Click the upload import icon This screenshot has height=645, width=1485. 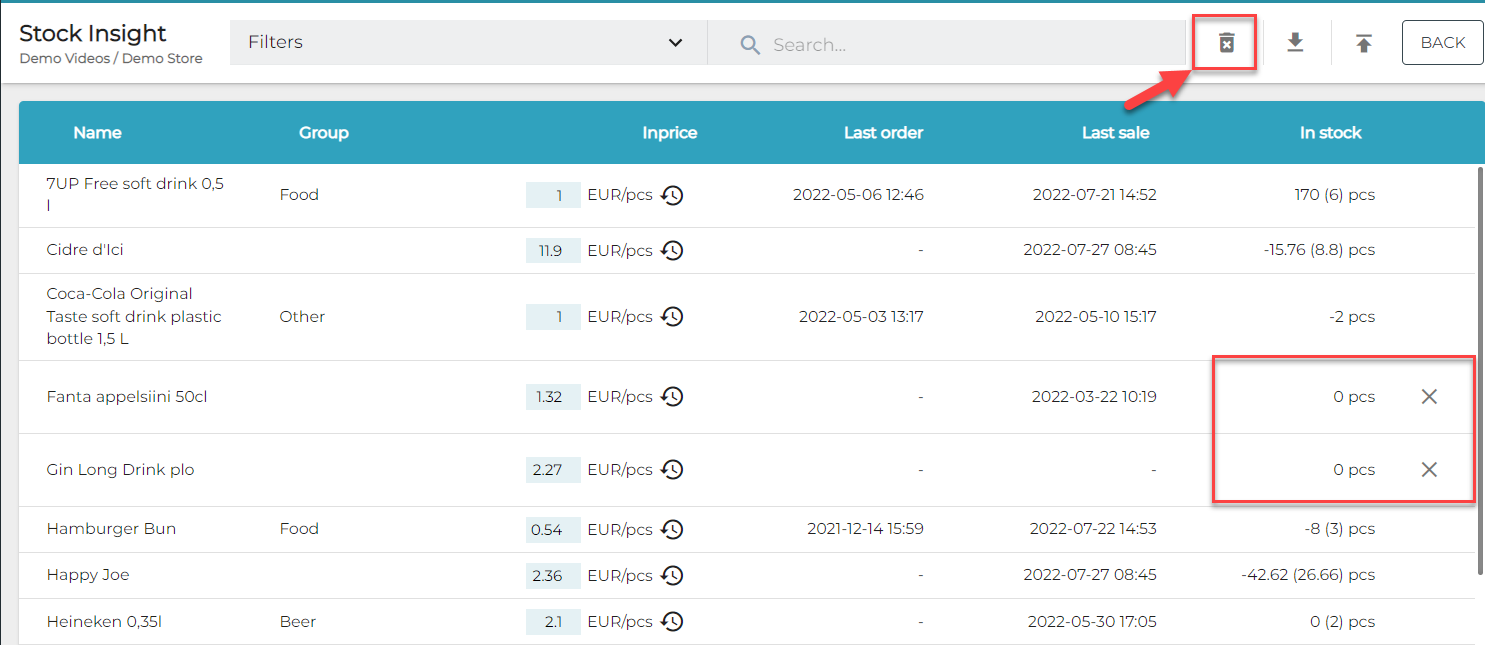tap(1363, 43)
